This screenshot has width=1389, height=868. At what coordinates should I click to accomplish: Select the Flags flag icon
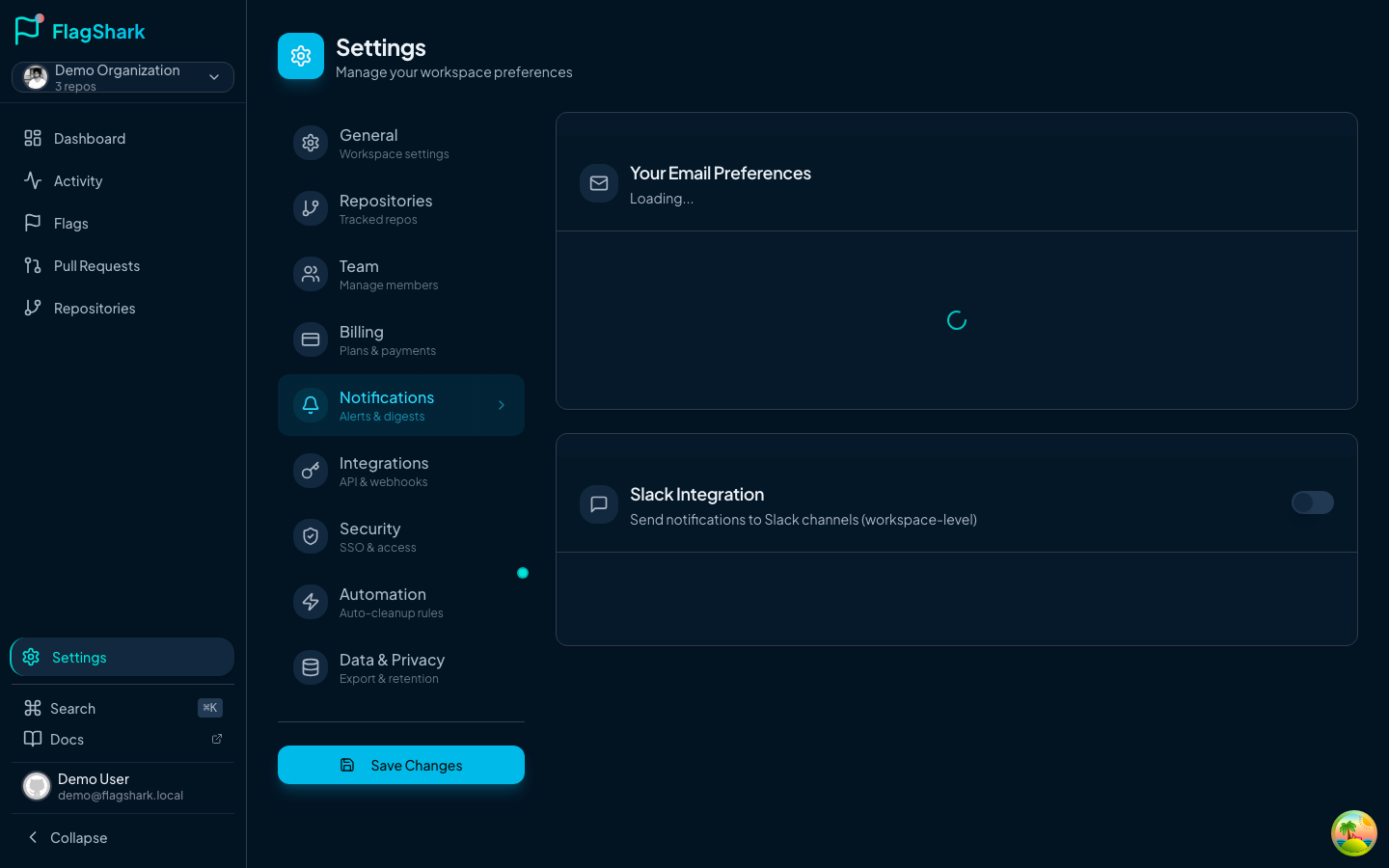[x=33, y=223]
